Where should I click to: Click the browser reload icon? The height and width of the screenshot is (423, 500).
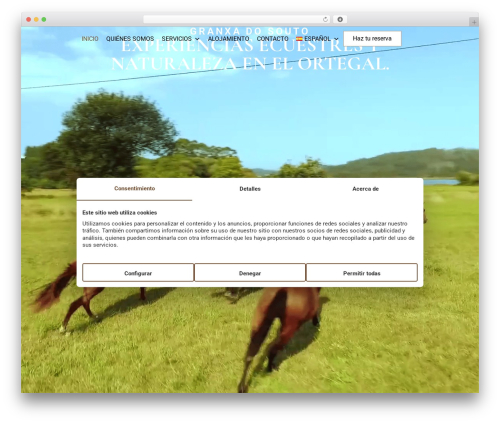click(325, 20)
